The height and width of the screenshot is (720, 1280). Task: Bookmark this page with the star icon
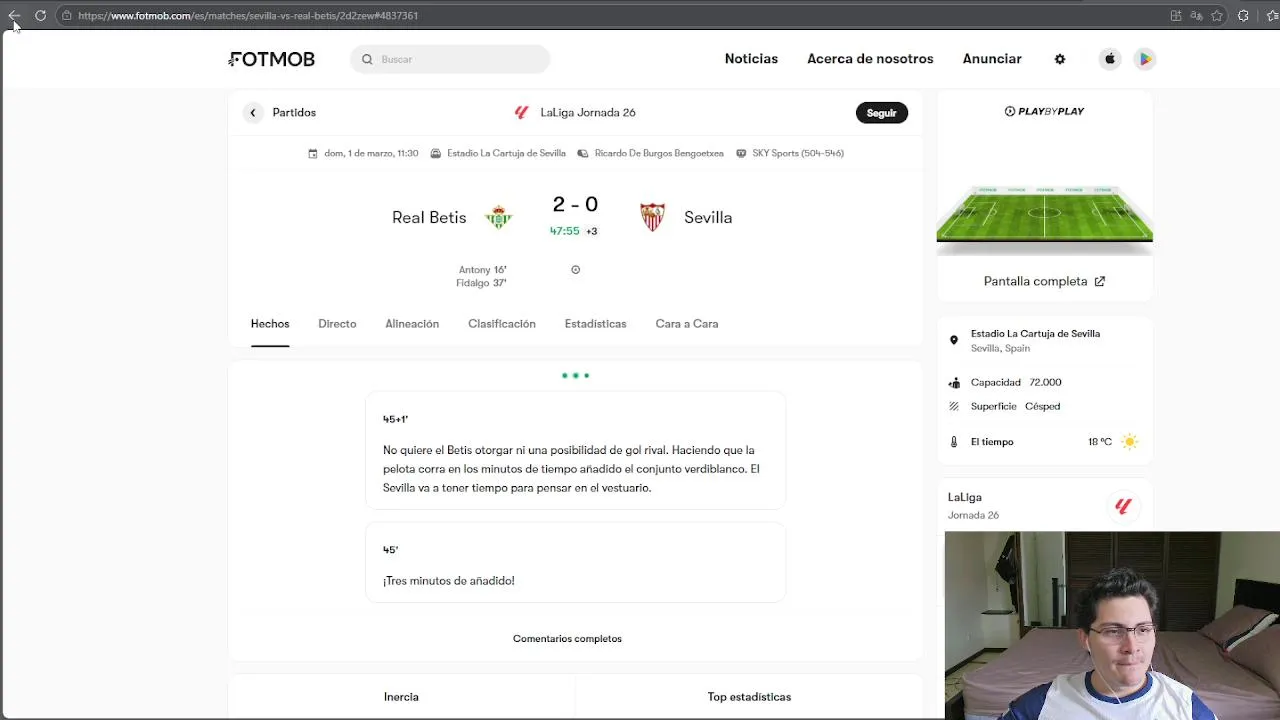tap(1217, 15)
